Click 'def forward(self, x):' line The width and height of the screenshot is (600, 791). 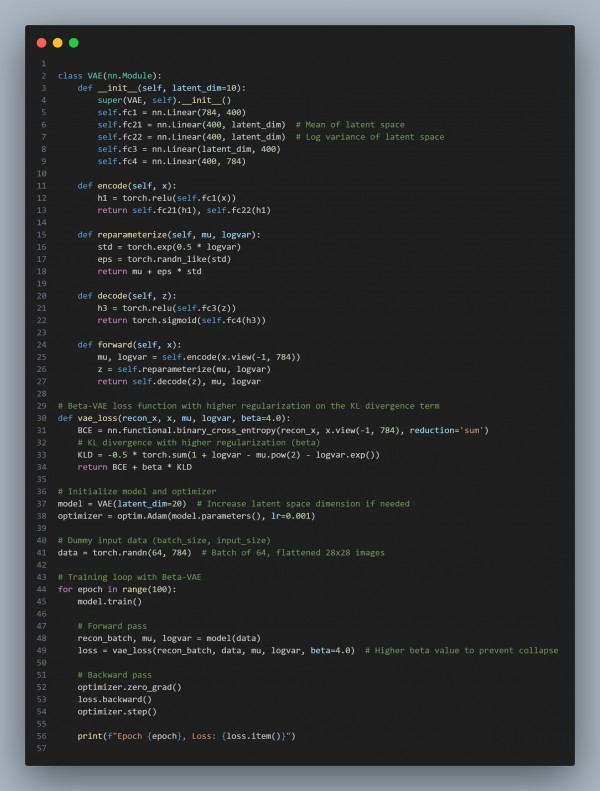(x=129, y=345)
